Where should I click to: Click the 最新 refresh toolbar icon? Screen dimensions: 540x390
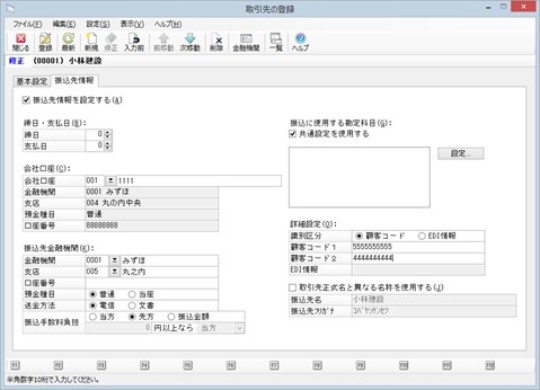tap(68, 42)
